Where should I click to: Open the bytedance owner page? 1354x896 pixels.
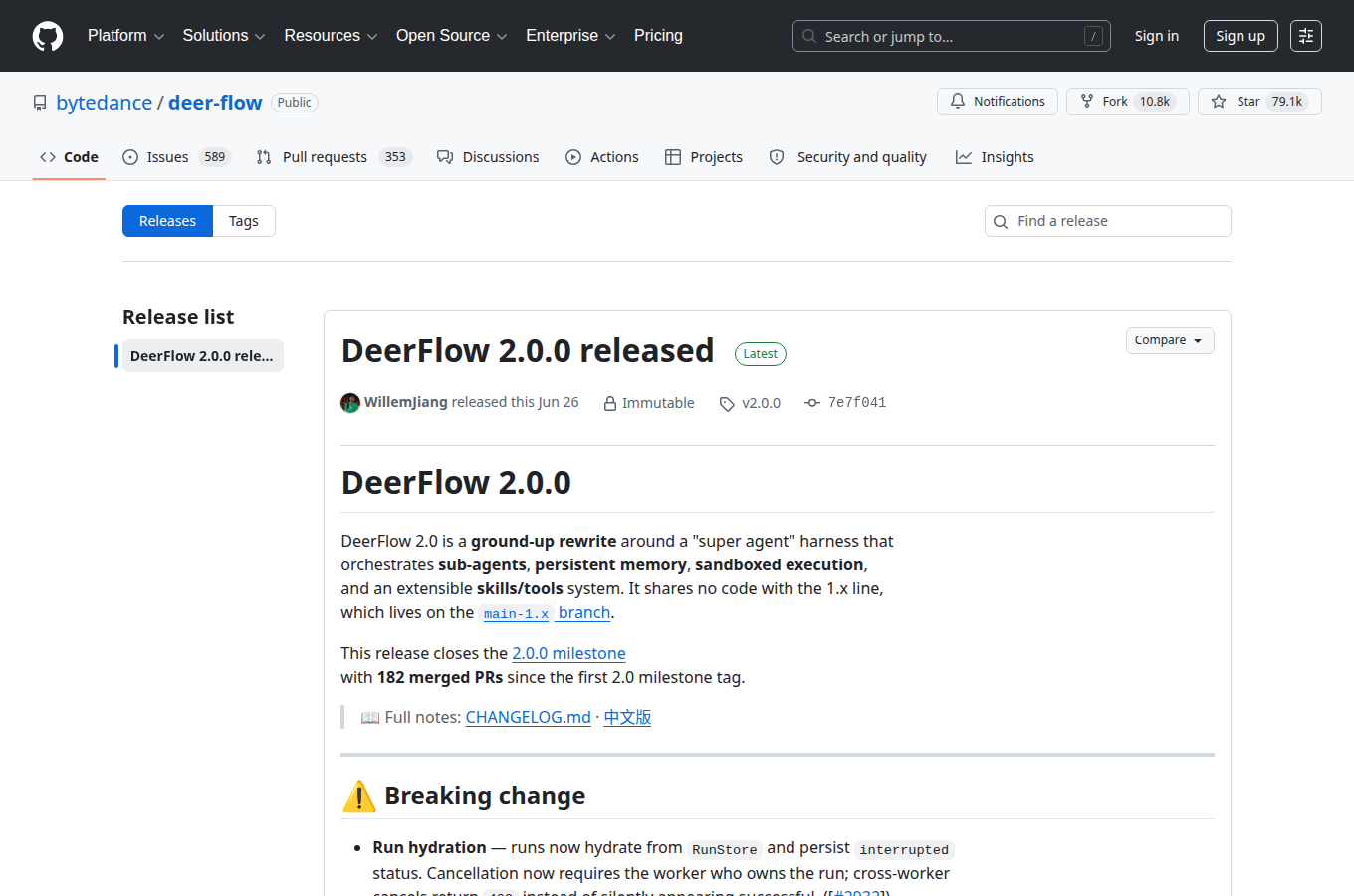click(x=105, y=103)
